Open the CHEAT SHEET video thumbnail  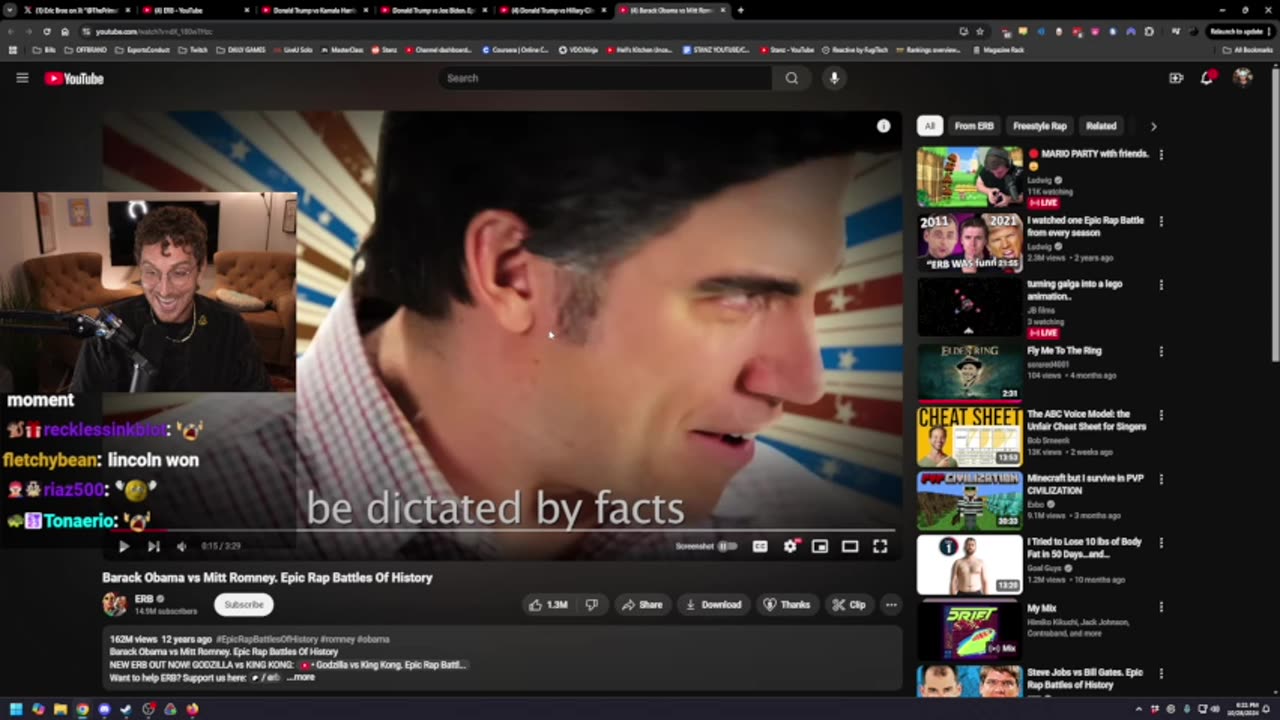(x=970, y=436)
